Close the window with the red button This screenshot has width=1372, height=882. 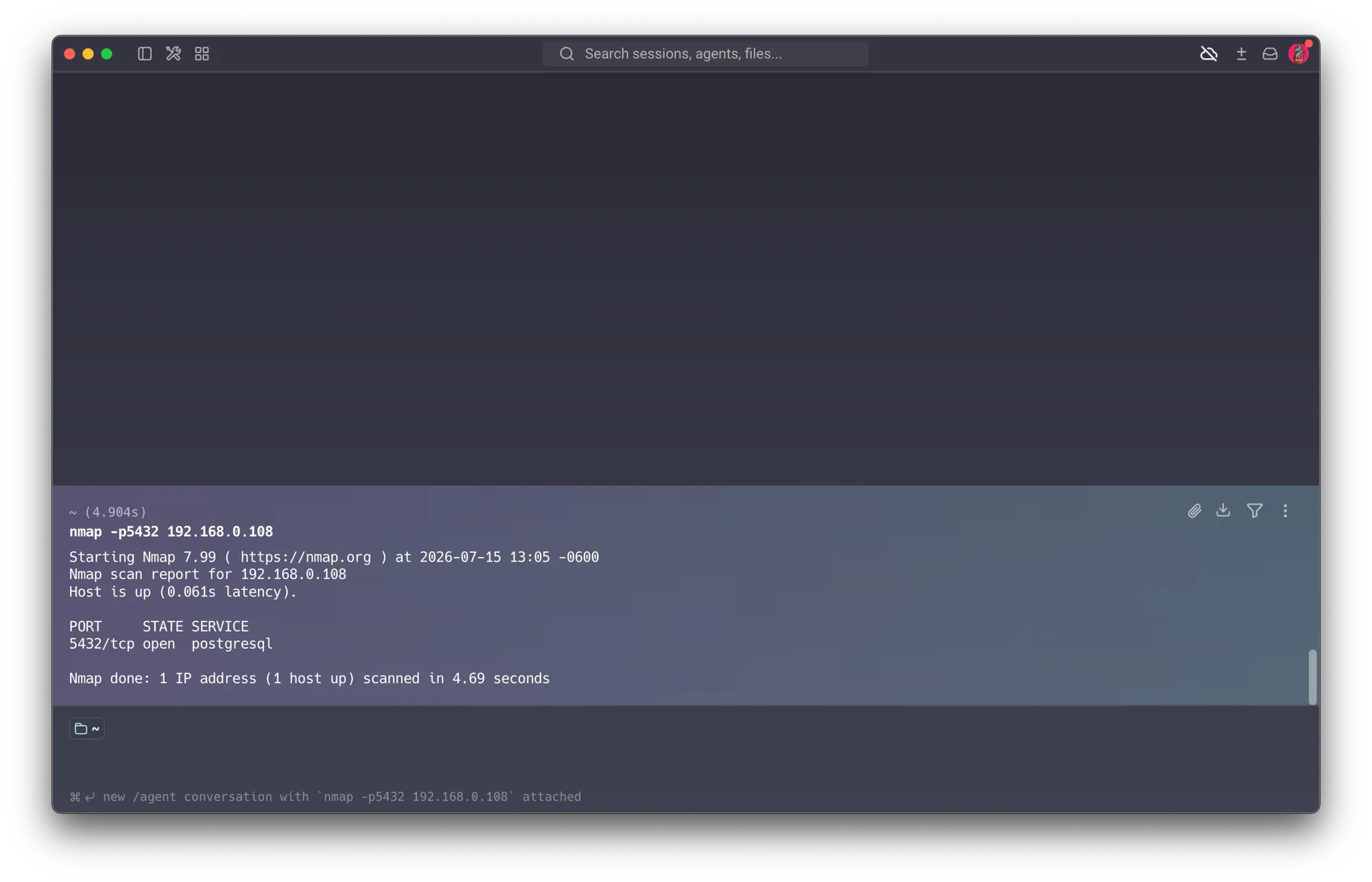(x=69, y=53)
